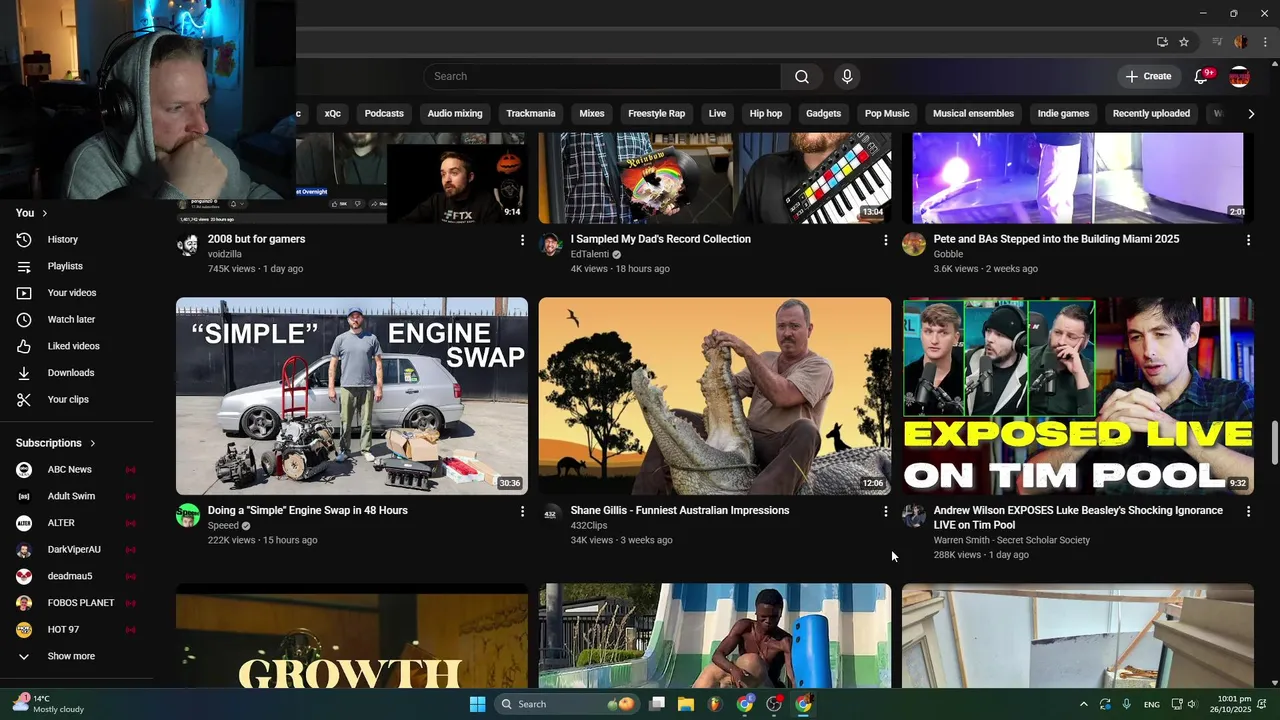Image resolution: width=1280 pixels, height=720 pixels.
Task: Click the Create button
Action: coord(1148,77)
